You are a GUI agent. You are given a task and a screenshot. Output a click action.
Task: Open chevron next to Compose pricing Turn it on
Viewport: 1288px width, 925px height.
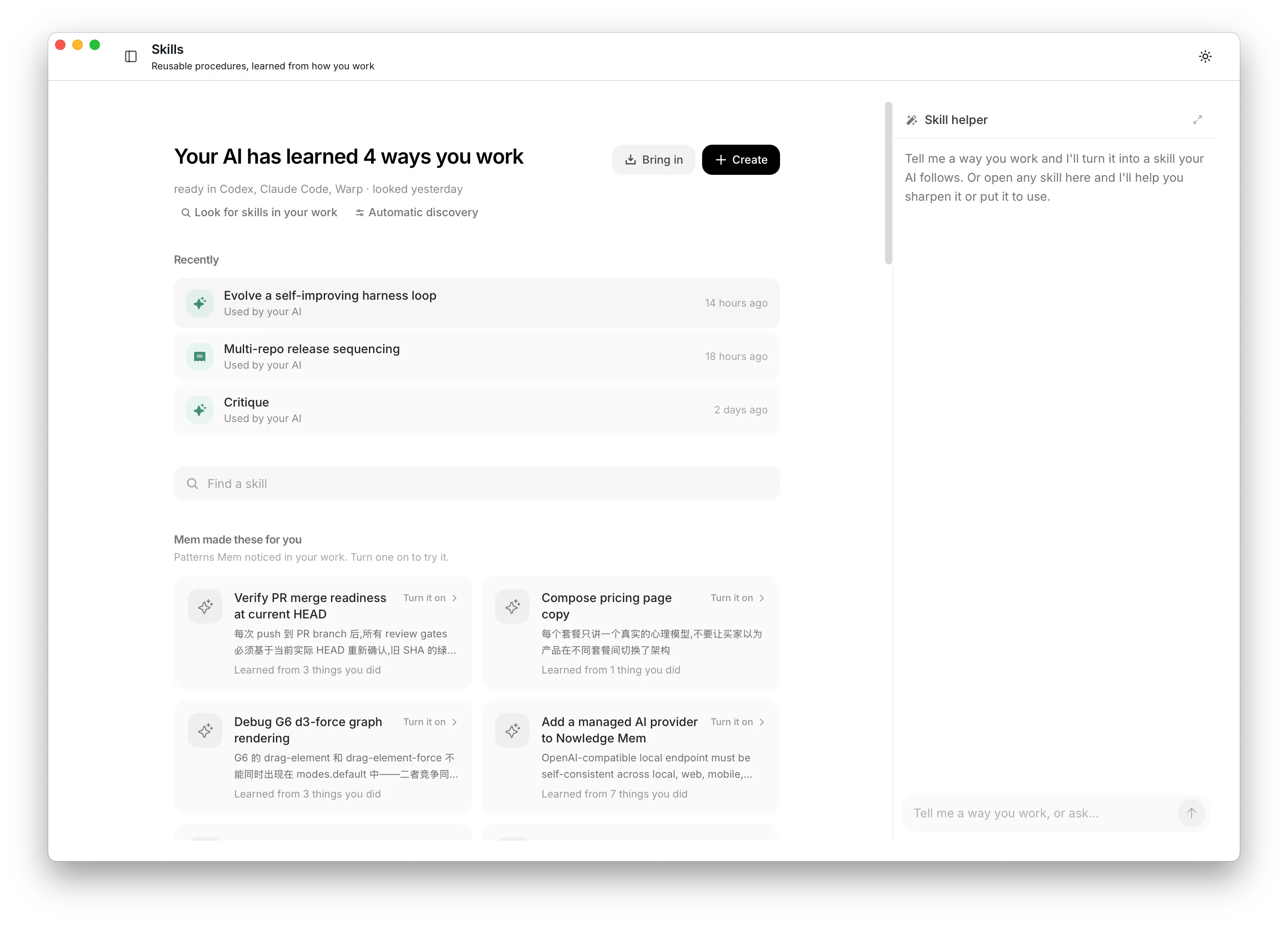pos(762,598)
